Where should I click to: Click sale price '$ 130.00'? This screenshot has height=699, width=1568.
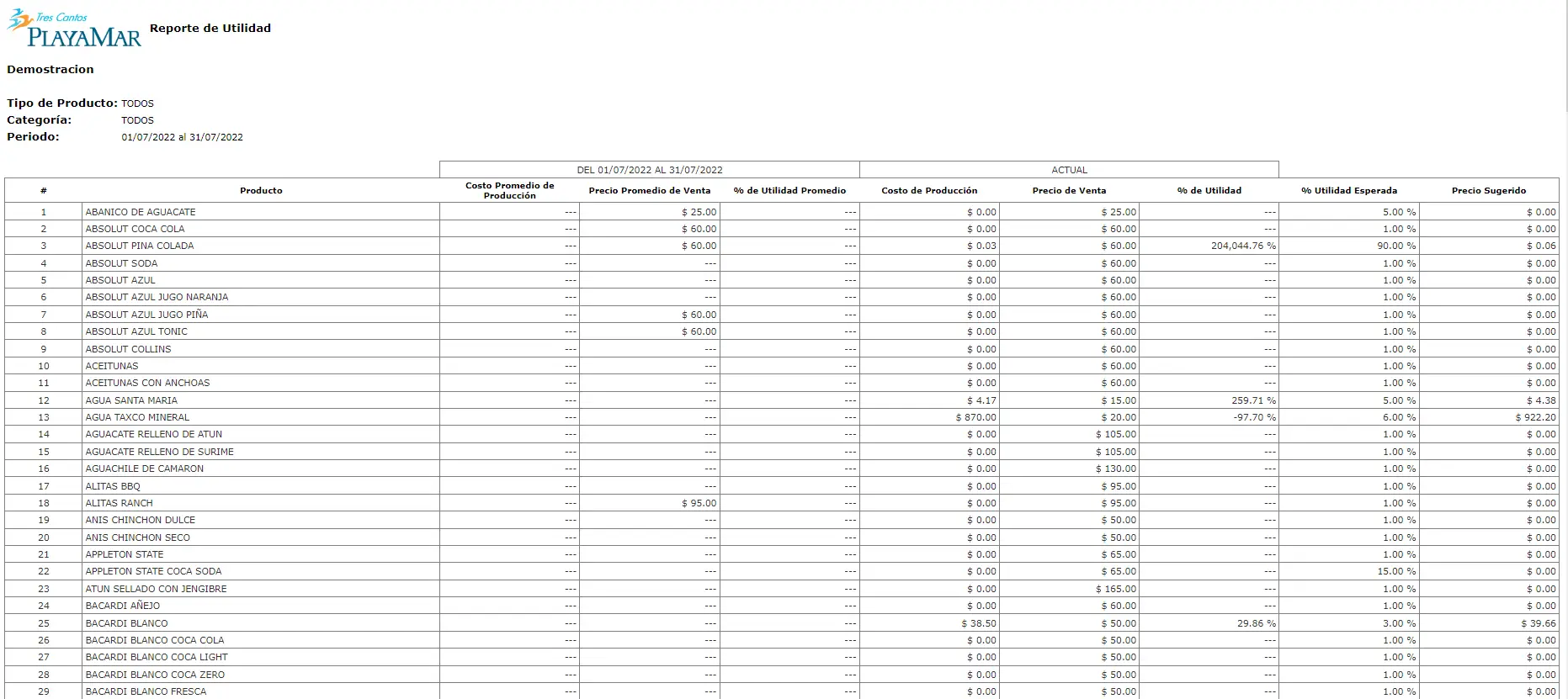(x=1116, y=469)
